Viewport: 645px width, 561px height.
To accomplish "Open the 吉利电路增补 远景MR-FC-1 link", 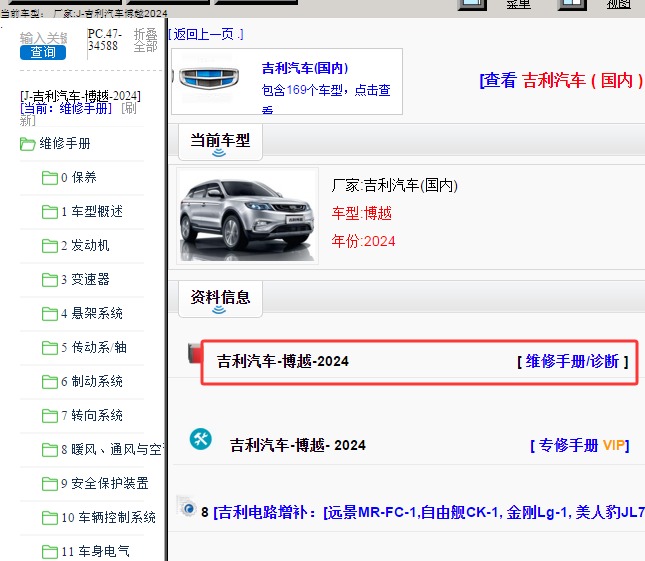I will [429, 512].
